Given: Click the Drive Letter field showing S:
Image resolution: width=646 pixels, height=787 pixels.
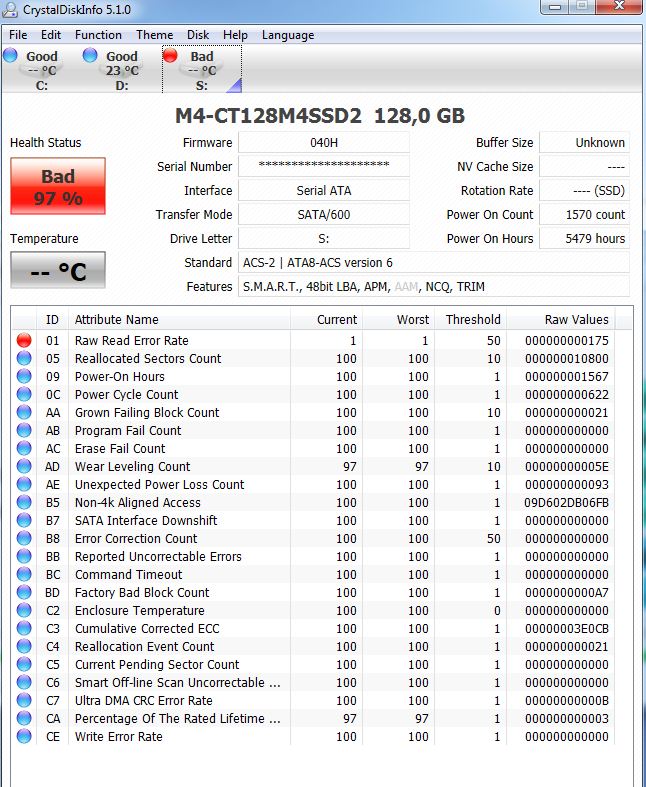Looking at the screenshot, I should click(x=324, y=238).
